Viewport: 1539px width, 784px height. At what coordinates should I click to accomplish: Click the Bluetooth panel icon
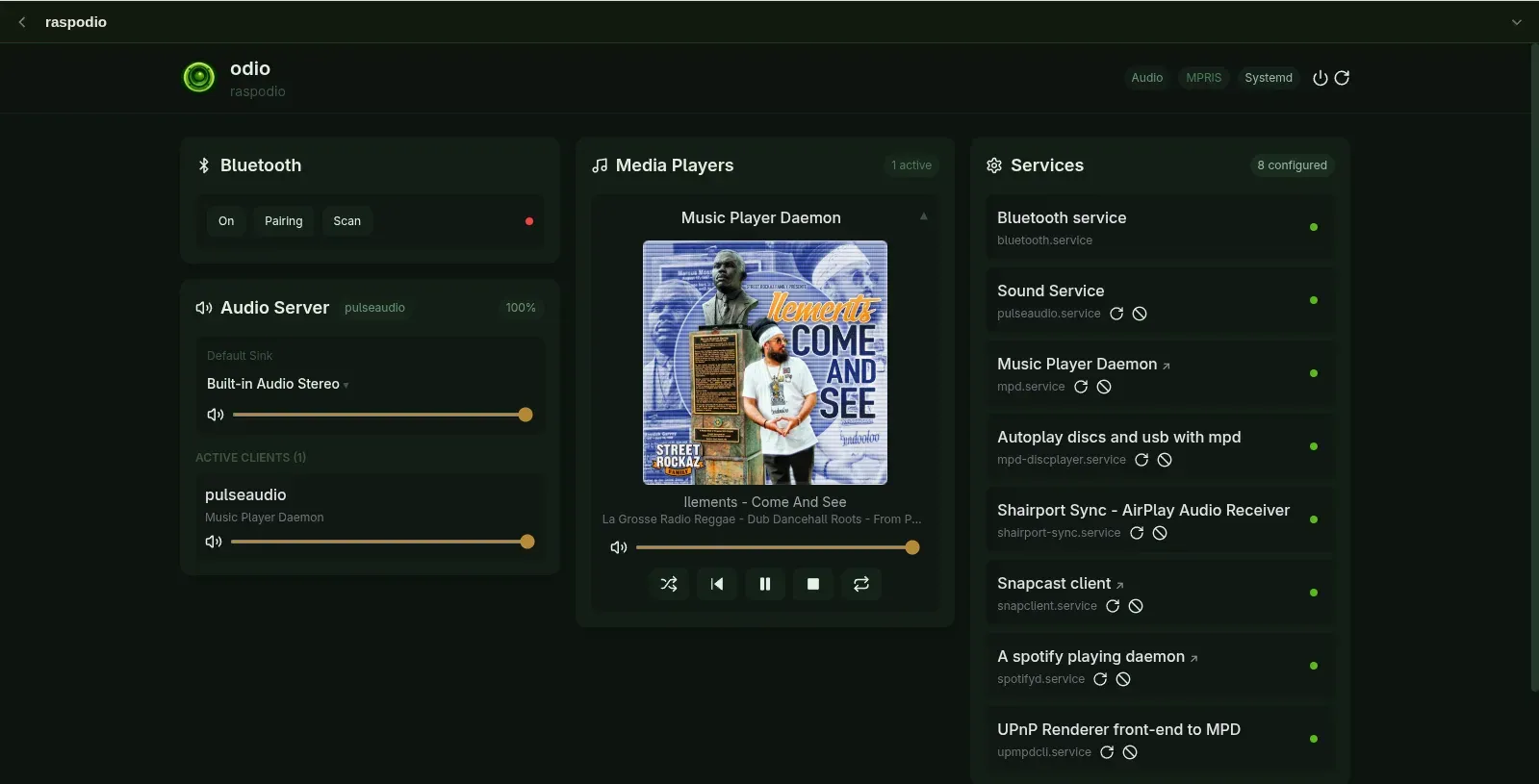tap(204, 165)
